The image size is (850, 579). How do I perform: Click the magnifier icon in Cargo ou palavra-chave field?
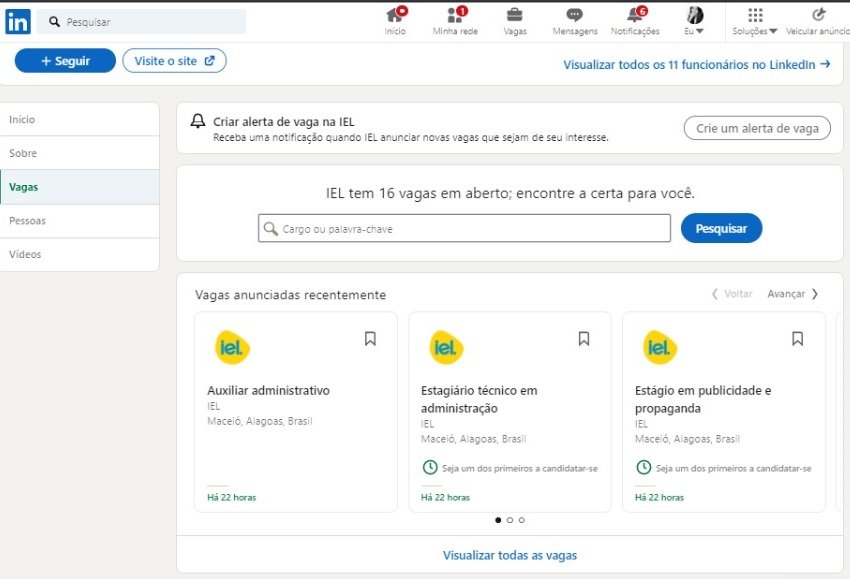270,228
